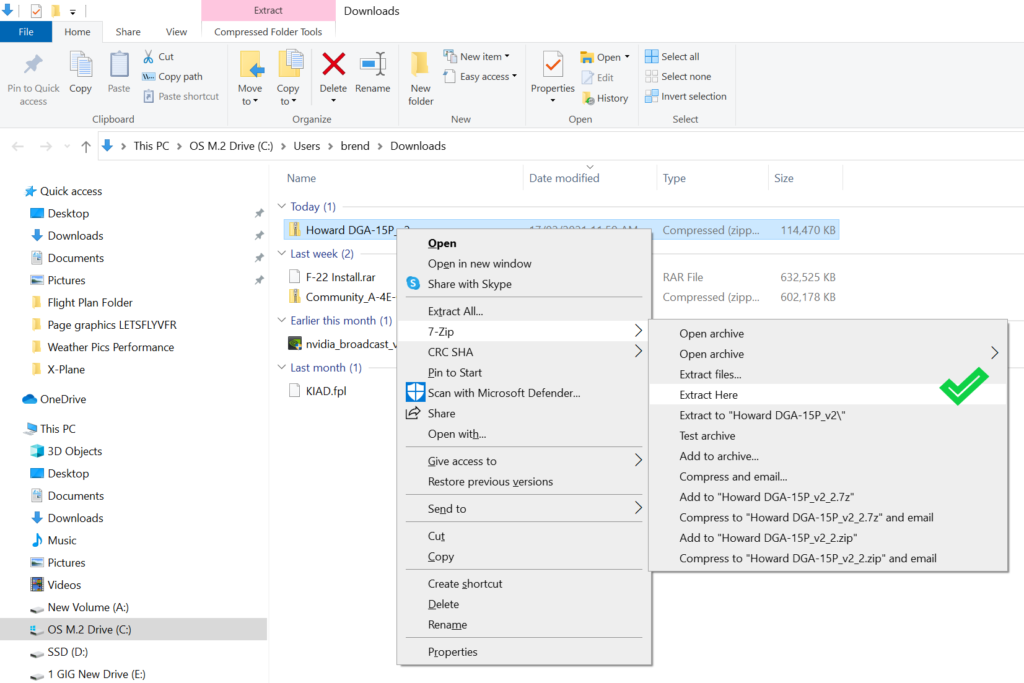Open the Compressed Folder Tools tab
This screenshot has width=1024, height=683.
(x=268, y=31)
